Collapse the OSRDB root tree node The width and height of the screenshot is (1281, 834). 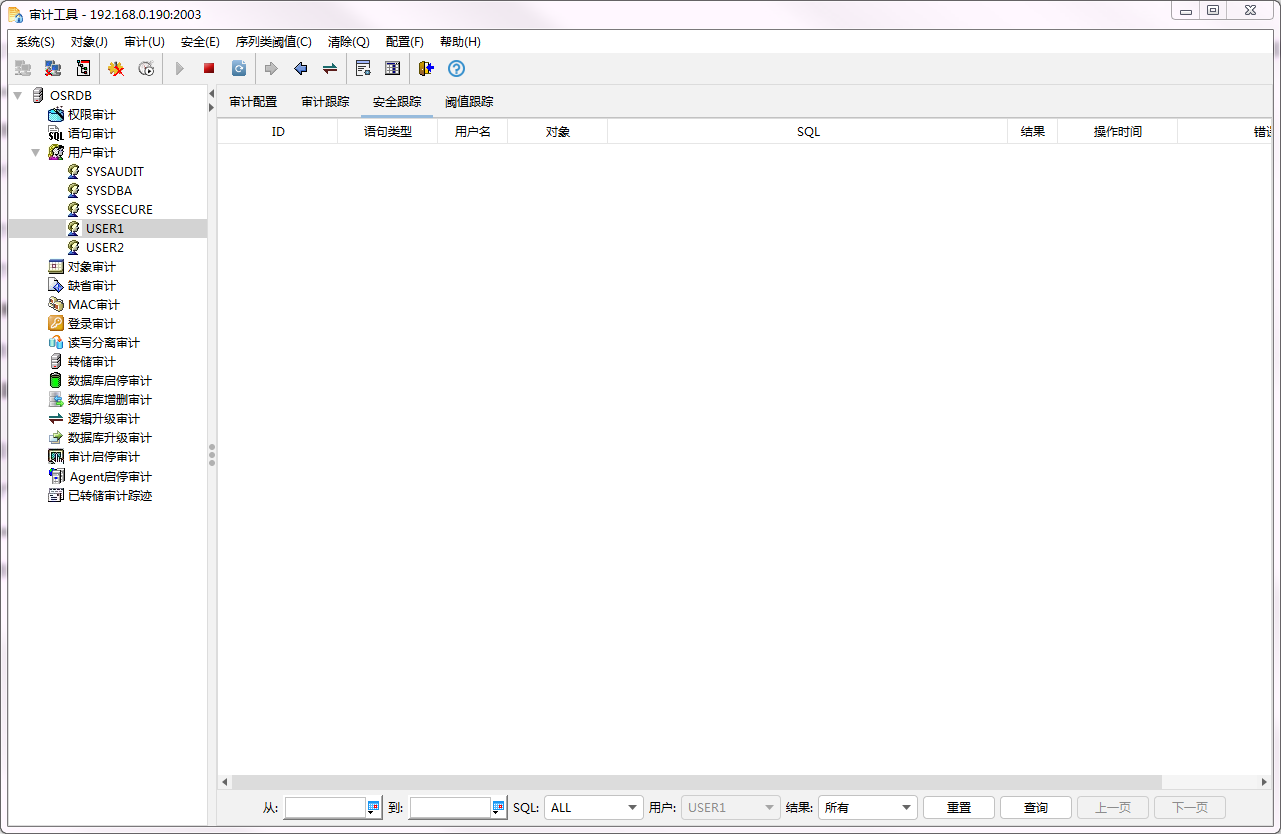(x=18, y=95)
